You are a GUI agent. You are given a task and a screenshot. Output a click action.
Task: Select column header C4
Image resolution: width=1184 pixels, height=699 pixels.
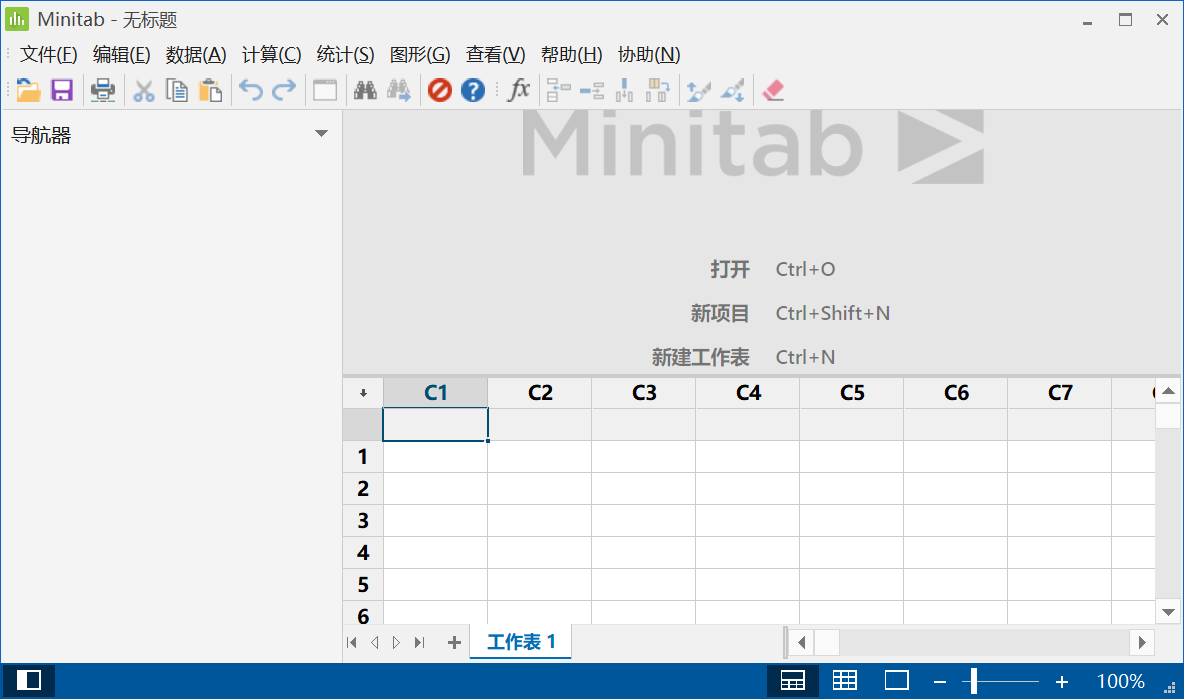tap(748, 393)
